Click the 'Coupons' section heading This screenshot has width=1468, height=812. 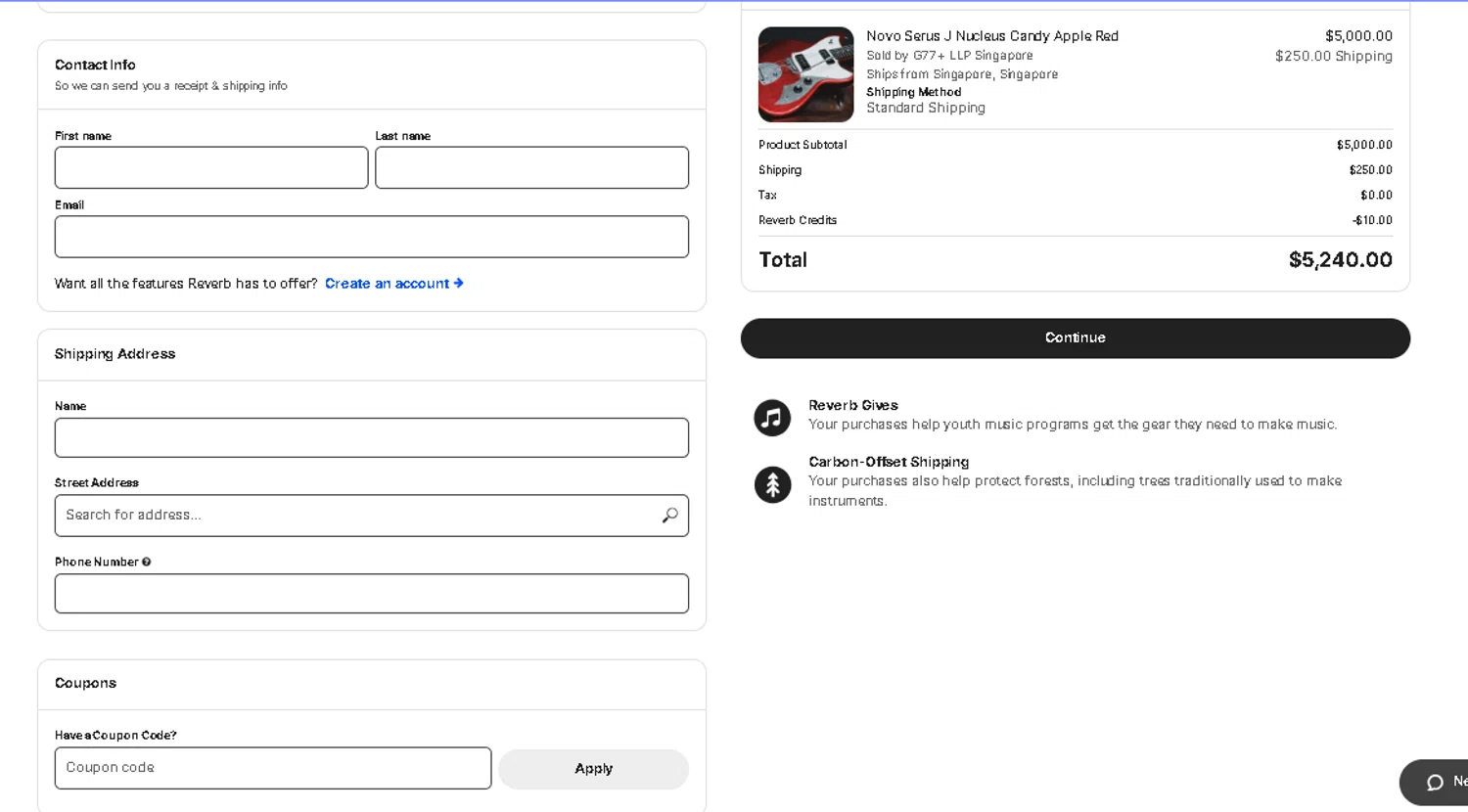(x=85, y=683)
